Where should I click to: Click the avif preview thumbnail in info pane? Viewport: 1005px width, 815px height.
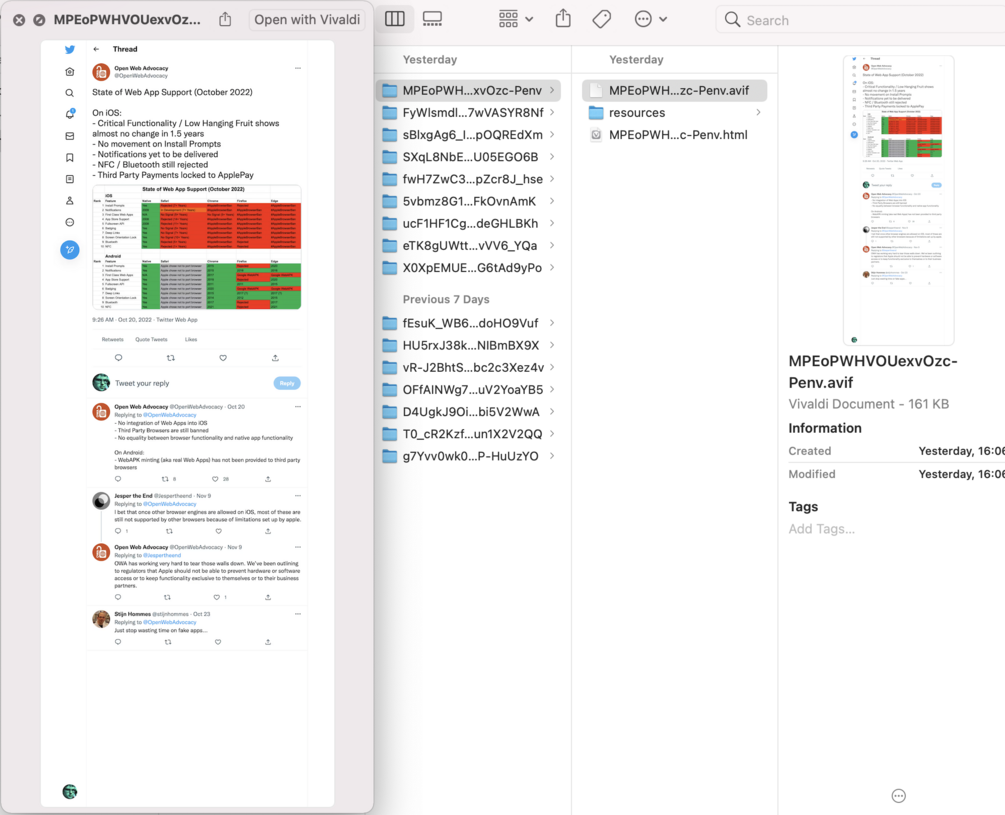899,200
